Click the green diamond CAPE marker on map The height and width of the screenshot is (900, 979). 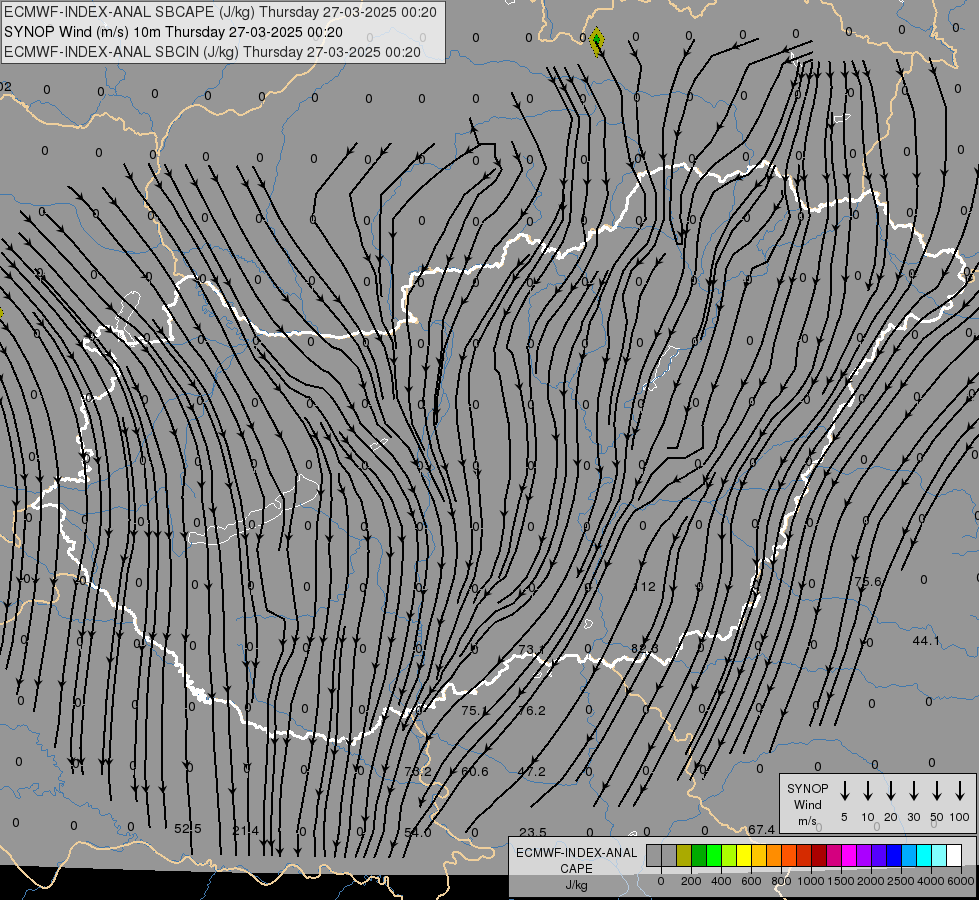point(597,41)
